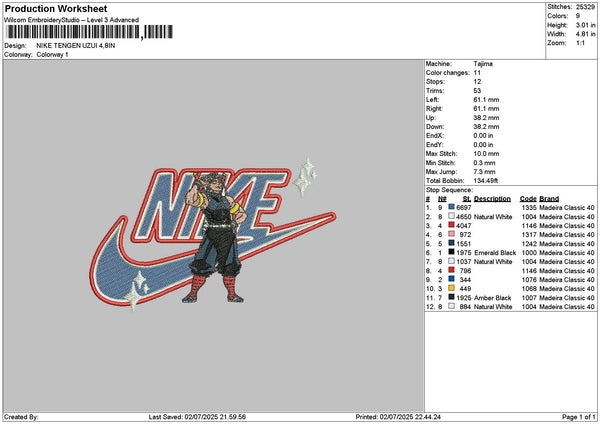Click the Total Bobbin value 134.49ft
The height and width of the screenshot is (424, 600).
[486, 181]
